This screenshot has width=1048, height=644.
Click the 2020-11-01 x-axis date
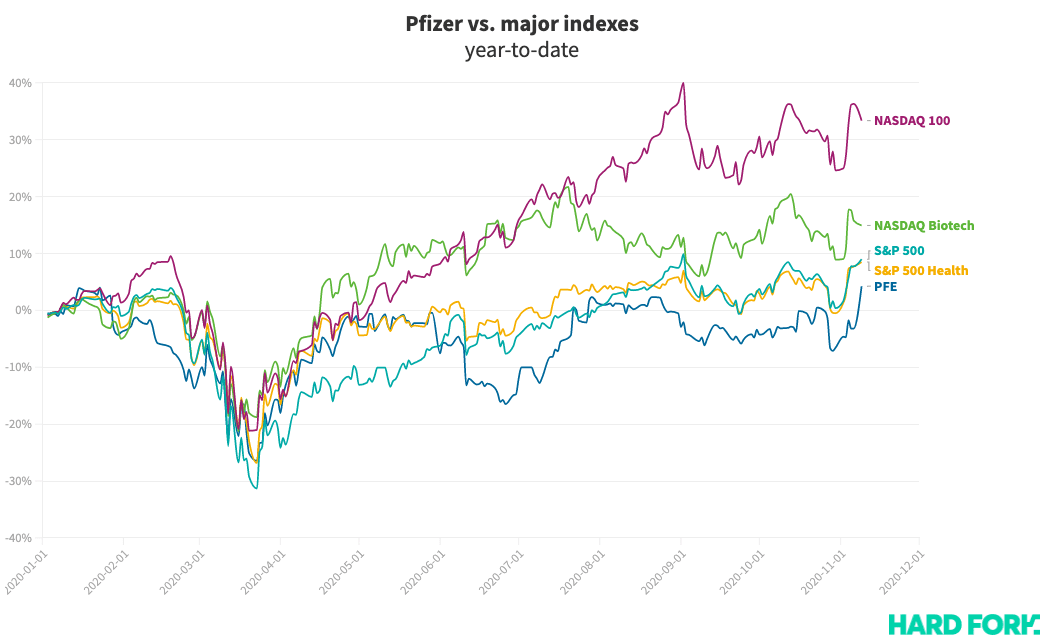(825, 571)
